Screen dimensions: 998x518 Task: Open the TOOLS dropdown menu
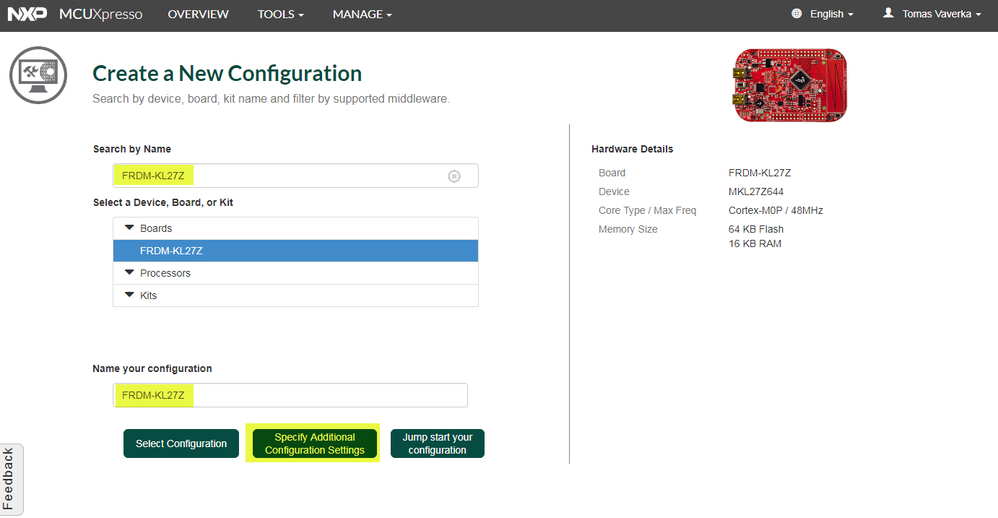coord(280,14)
